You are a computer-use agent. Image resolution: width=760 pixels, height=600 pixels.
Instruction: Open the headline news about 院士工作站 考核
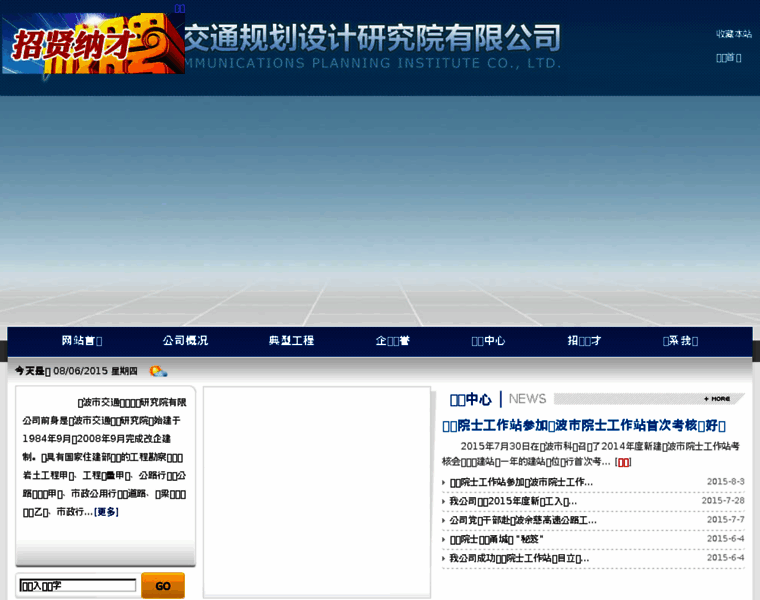tap(584, 426)
